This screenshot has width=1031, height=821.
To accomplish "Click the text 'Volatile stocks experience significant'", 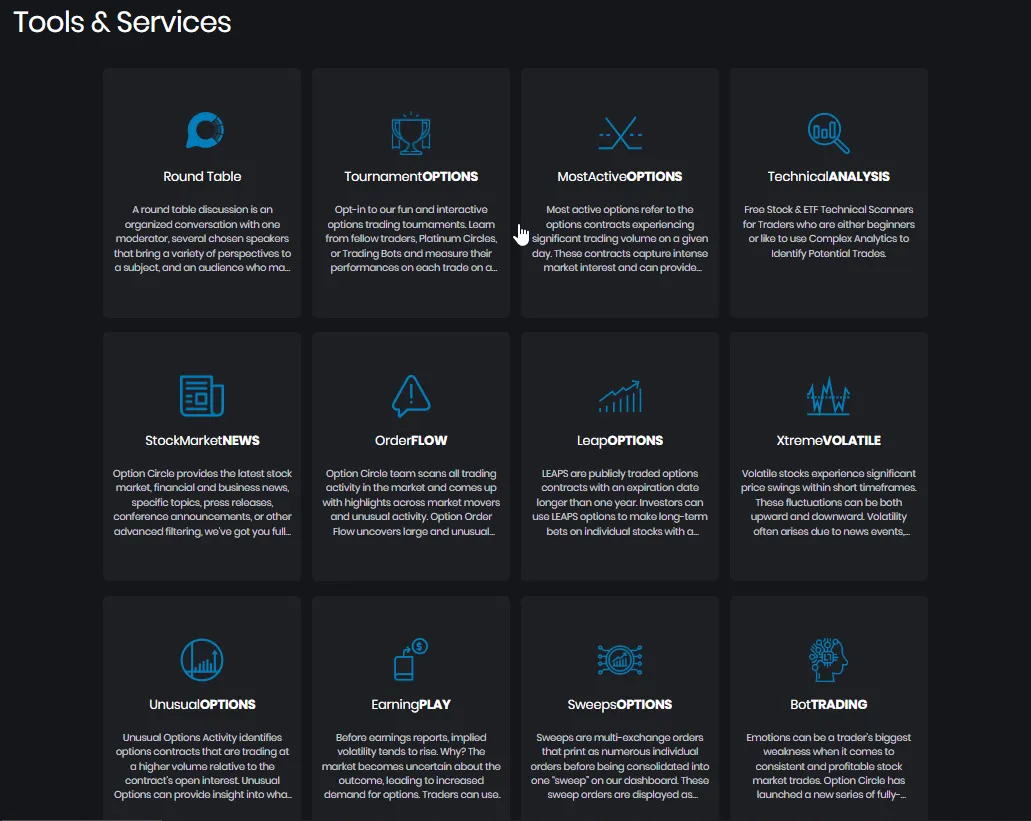I will 828,473.
